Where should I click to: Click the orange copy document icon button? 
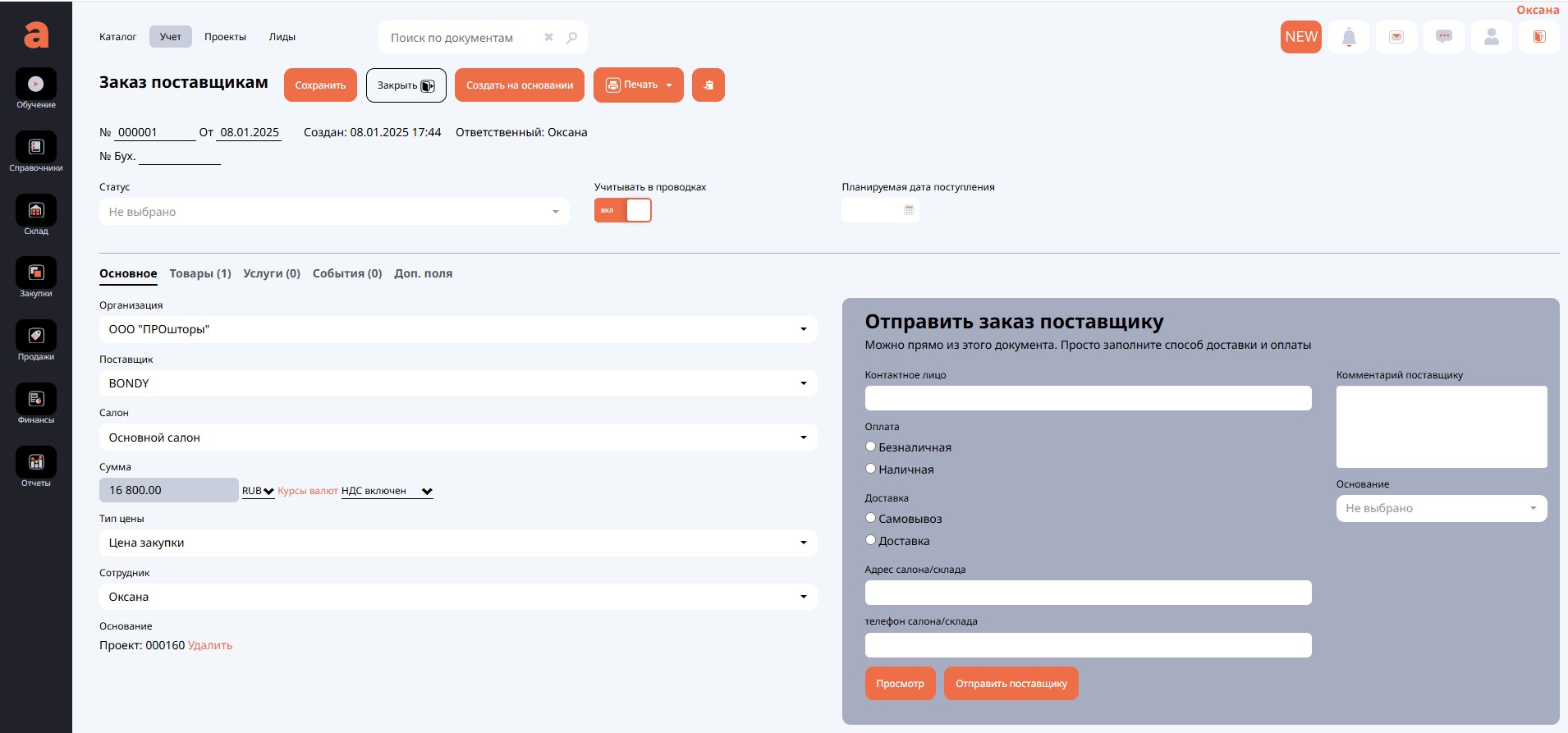(x=708, y=85)
